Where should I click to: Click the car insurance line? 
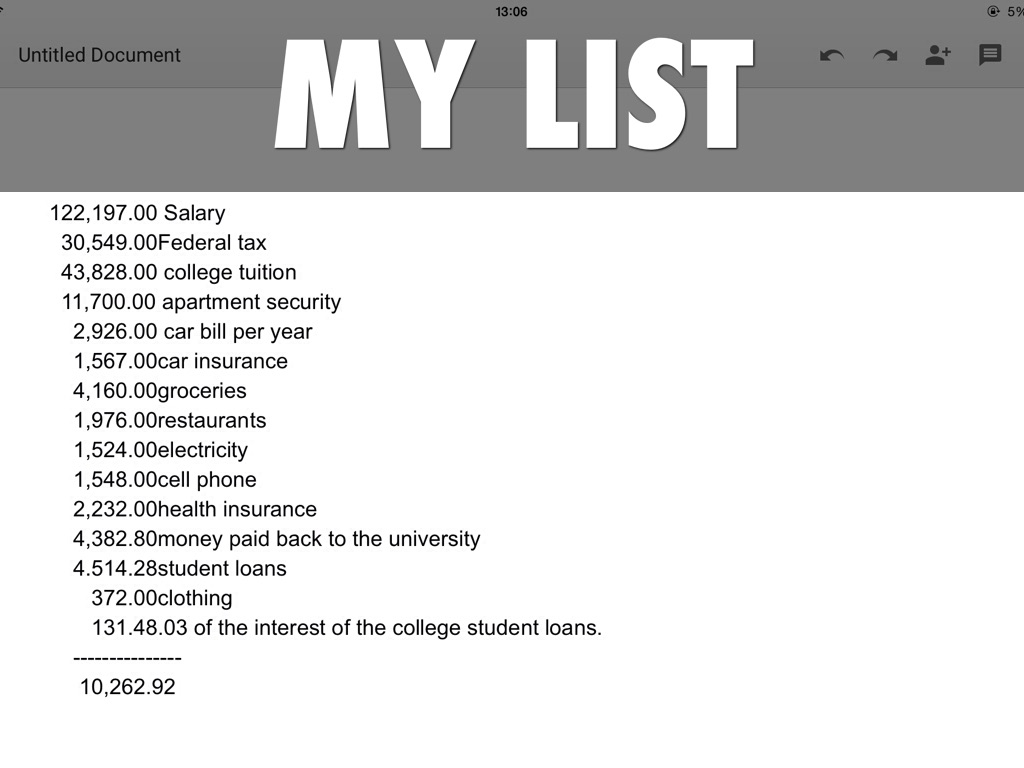click(x=180, y=361)
